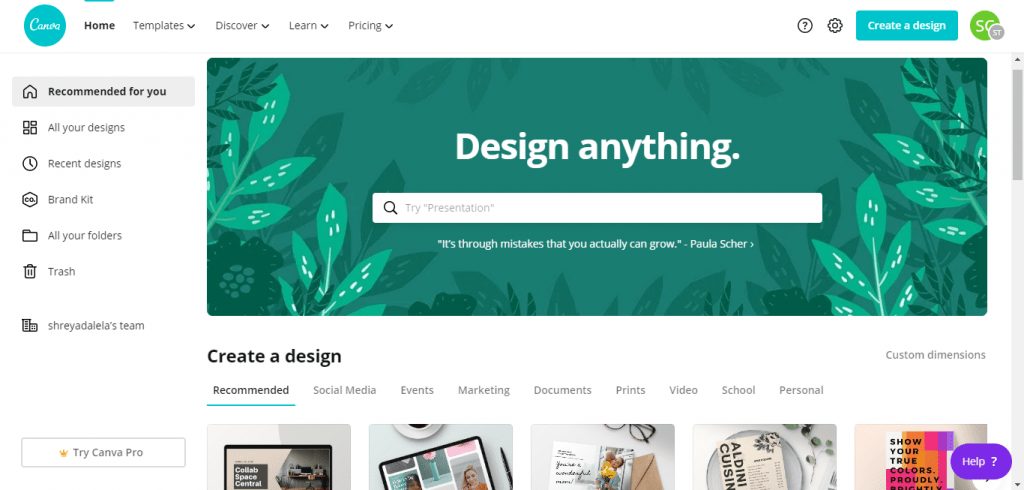Switch to the Marketing tab
This screenshot has height=490, width=1024.
[x=483, y=390]
